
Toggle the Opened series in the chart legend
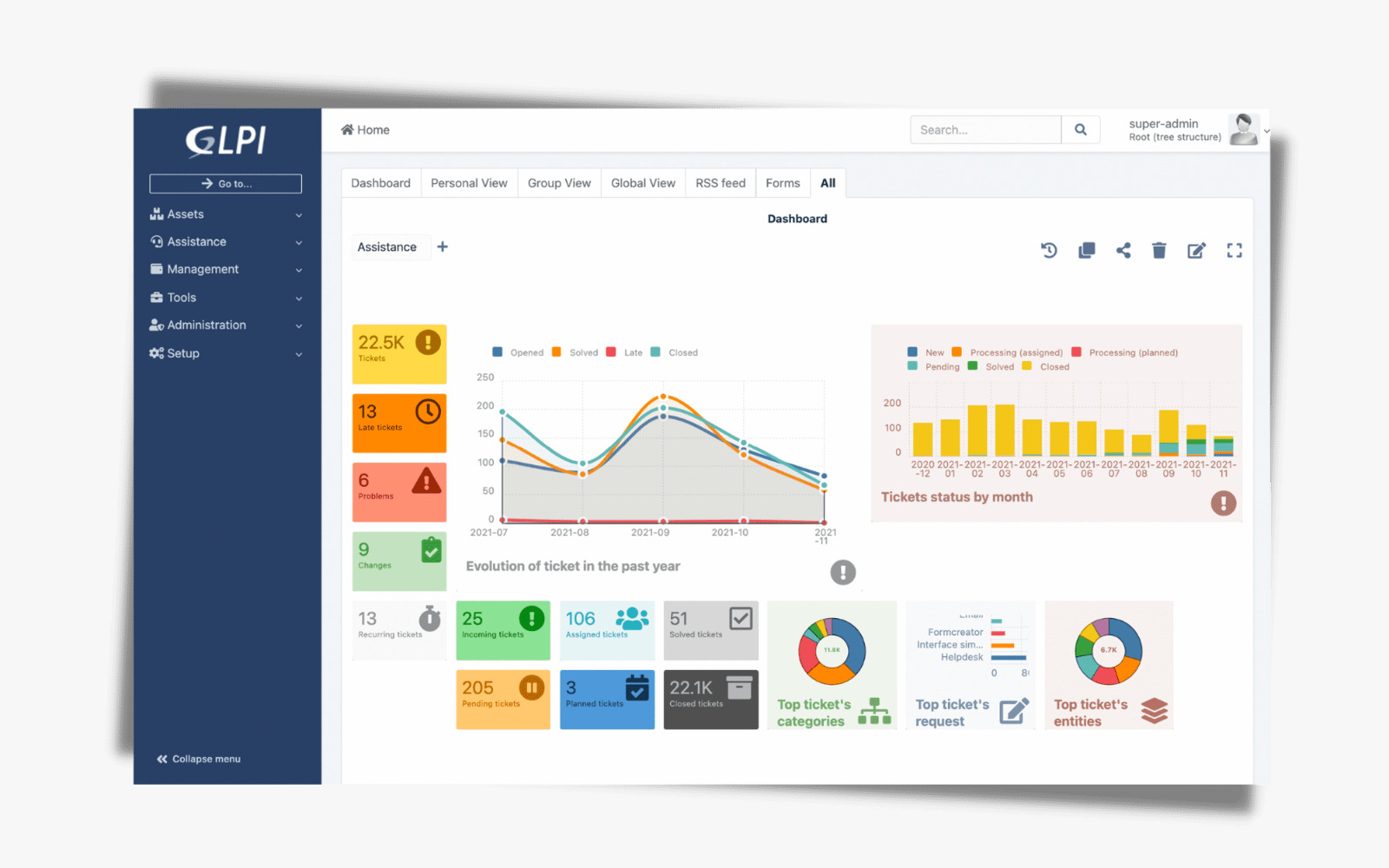(518, 352)
